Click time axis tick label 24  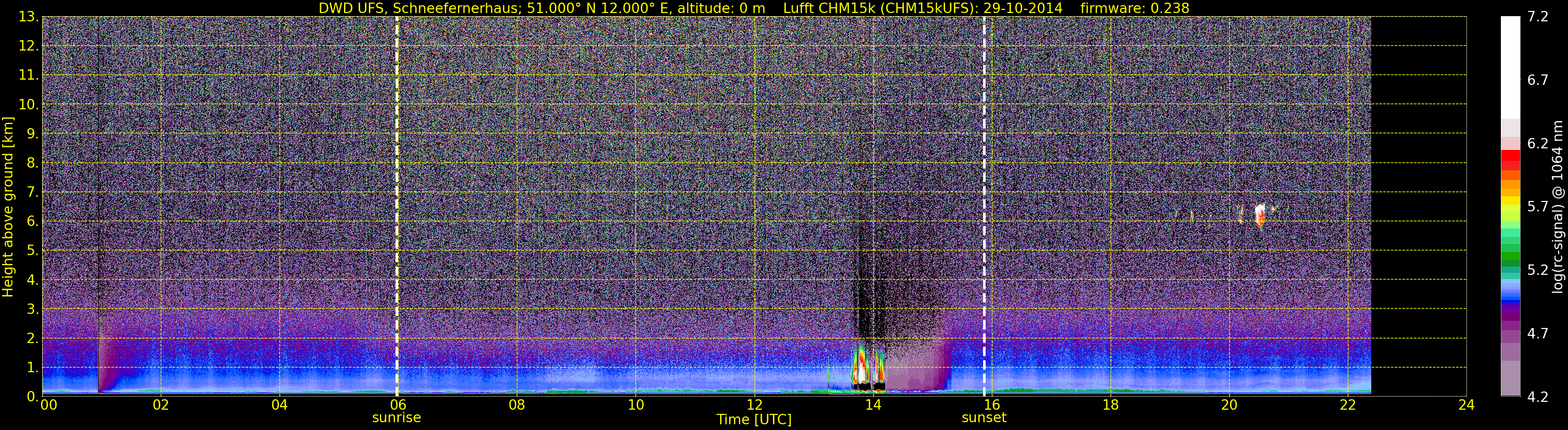1467,405
